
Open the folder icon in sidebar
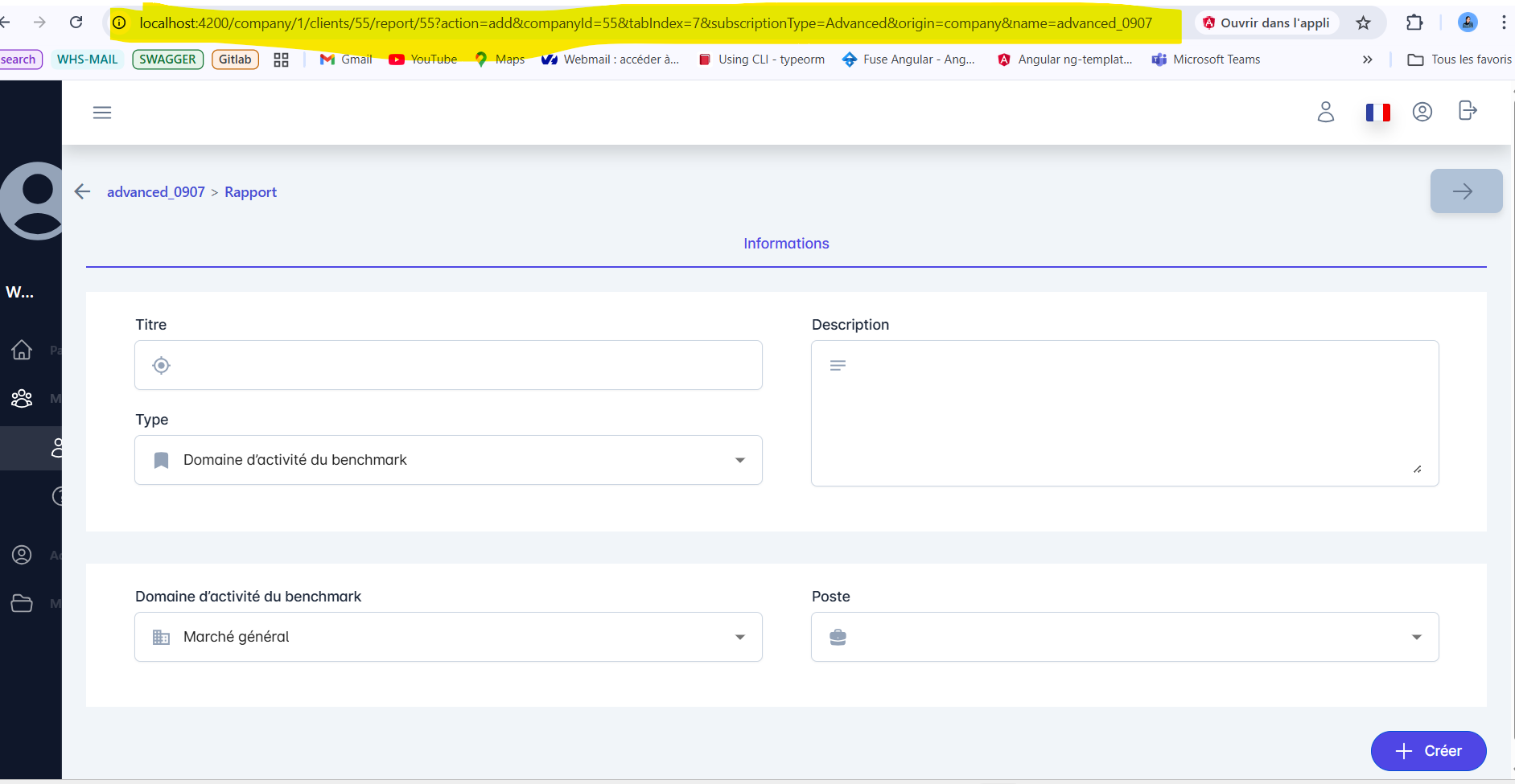coord(22,603)
